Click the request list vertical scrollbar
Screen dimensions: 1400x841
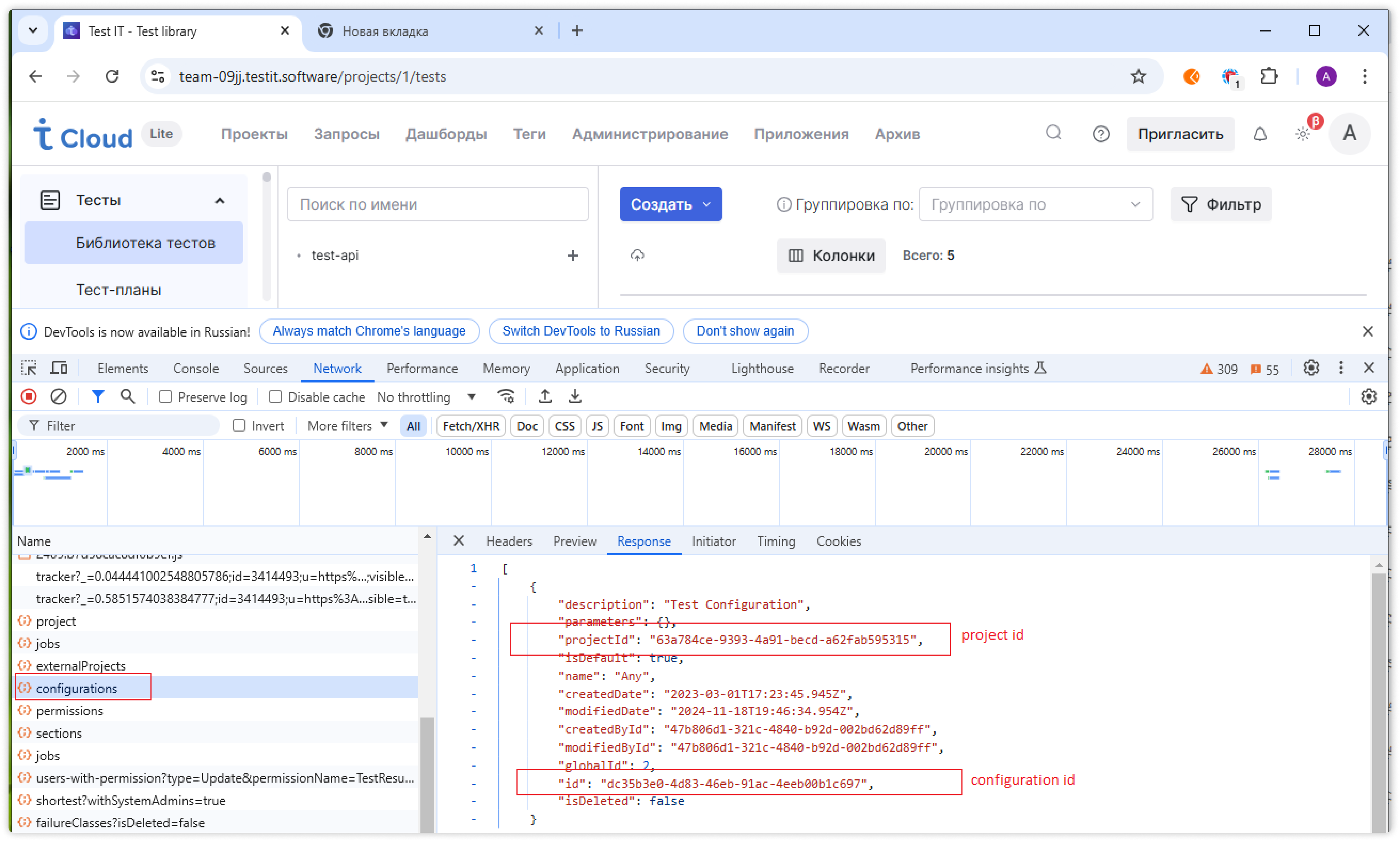pyautogui.click(x=428, y=774)
